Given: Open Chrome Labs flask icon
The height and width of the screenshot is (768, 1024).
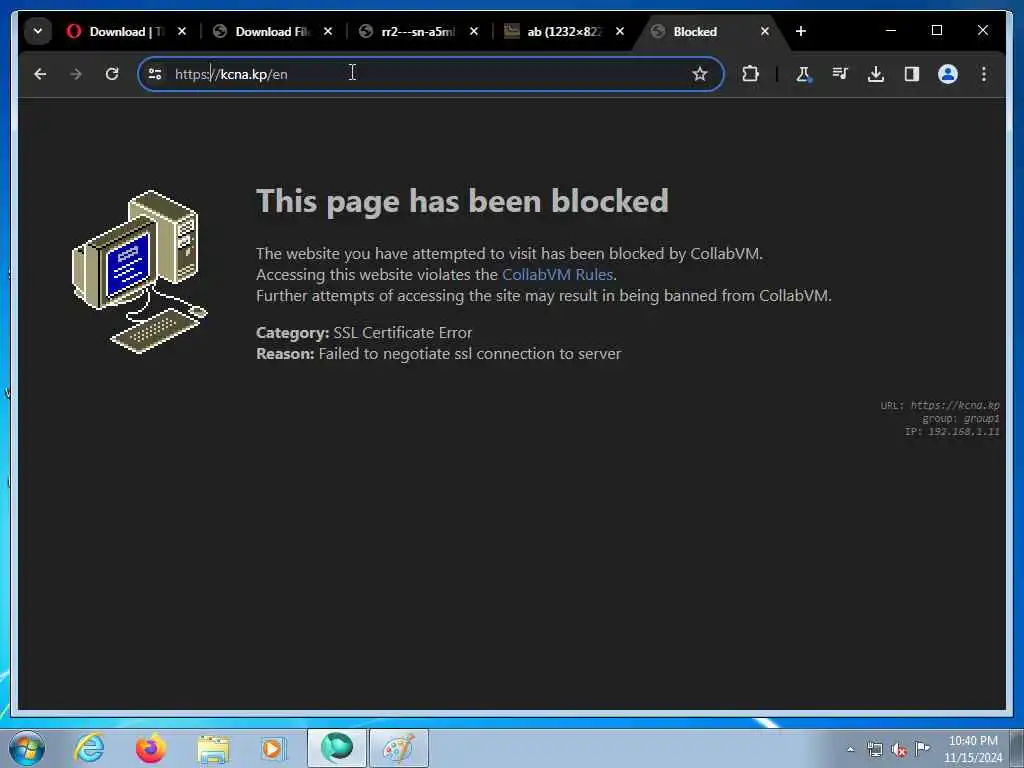Looking at the screenshot, I should 803,74.
